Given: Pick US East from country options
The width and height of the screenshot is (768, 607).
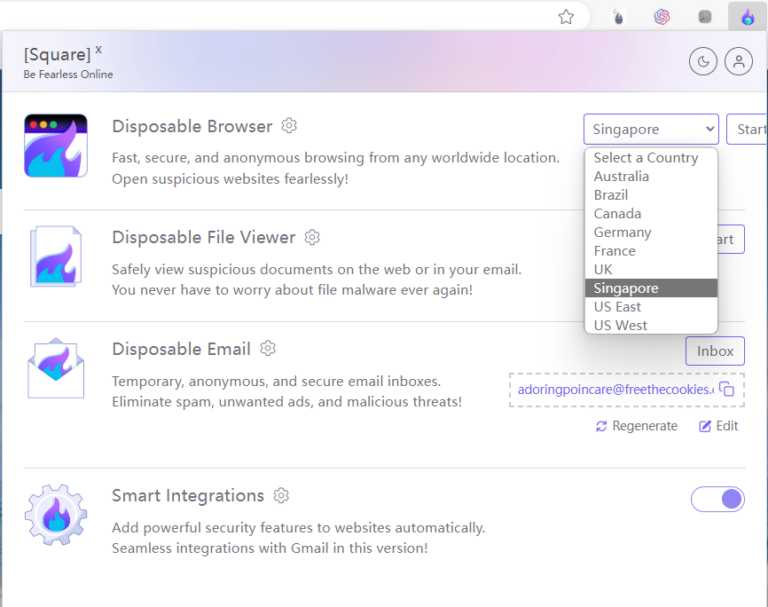Looking at the screenshot, I should coord(617,307).
